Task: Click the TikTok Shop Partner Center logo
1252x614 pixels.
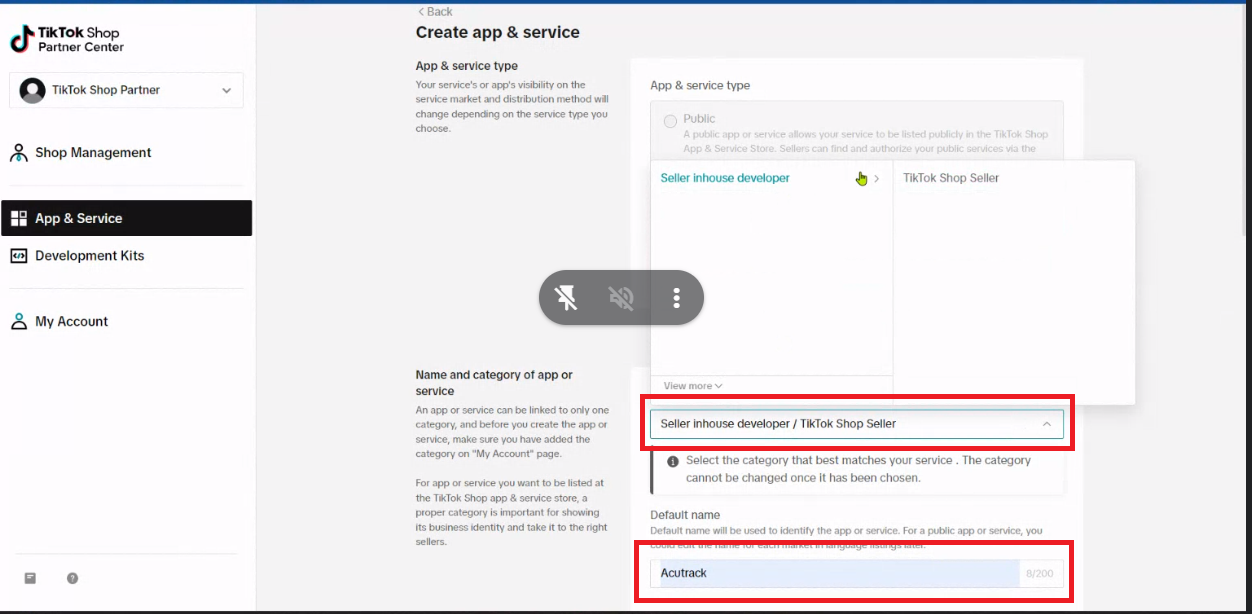Action: 67,39
